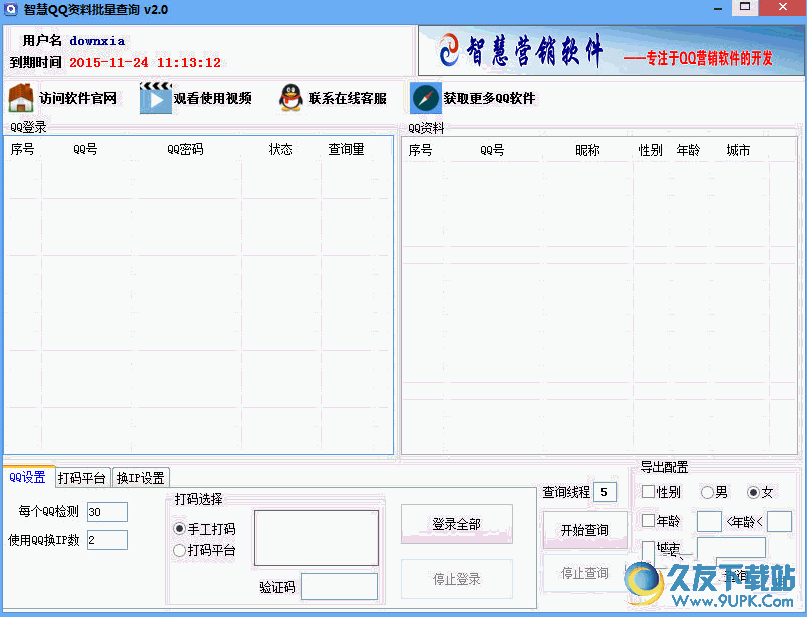Image resolution: width=807 pixels, height=617 pixels.
Task: Switch to 换IP设置 tab
Action: (141, 478)
